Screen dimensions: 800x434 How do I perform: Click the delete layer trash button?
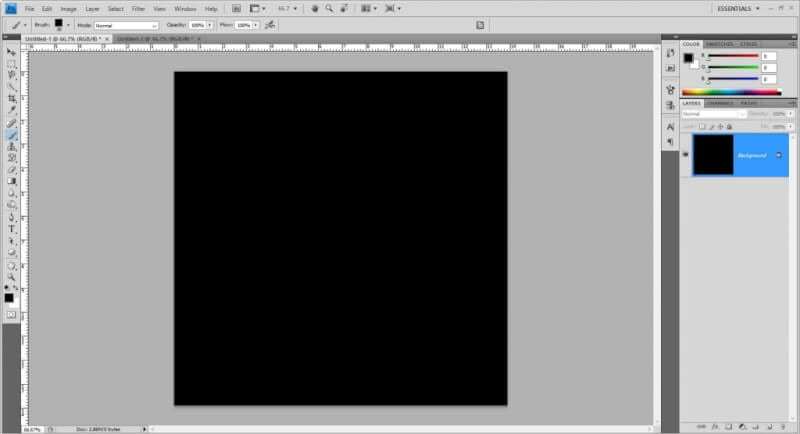tap(784, 427)
